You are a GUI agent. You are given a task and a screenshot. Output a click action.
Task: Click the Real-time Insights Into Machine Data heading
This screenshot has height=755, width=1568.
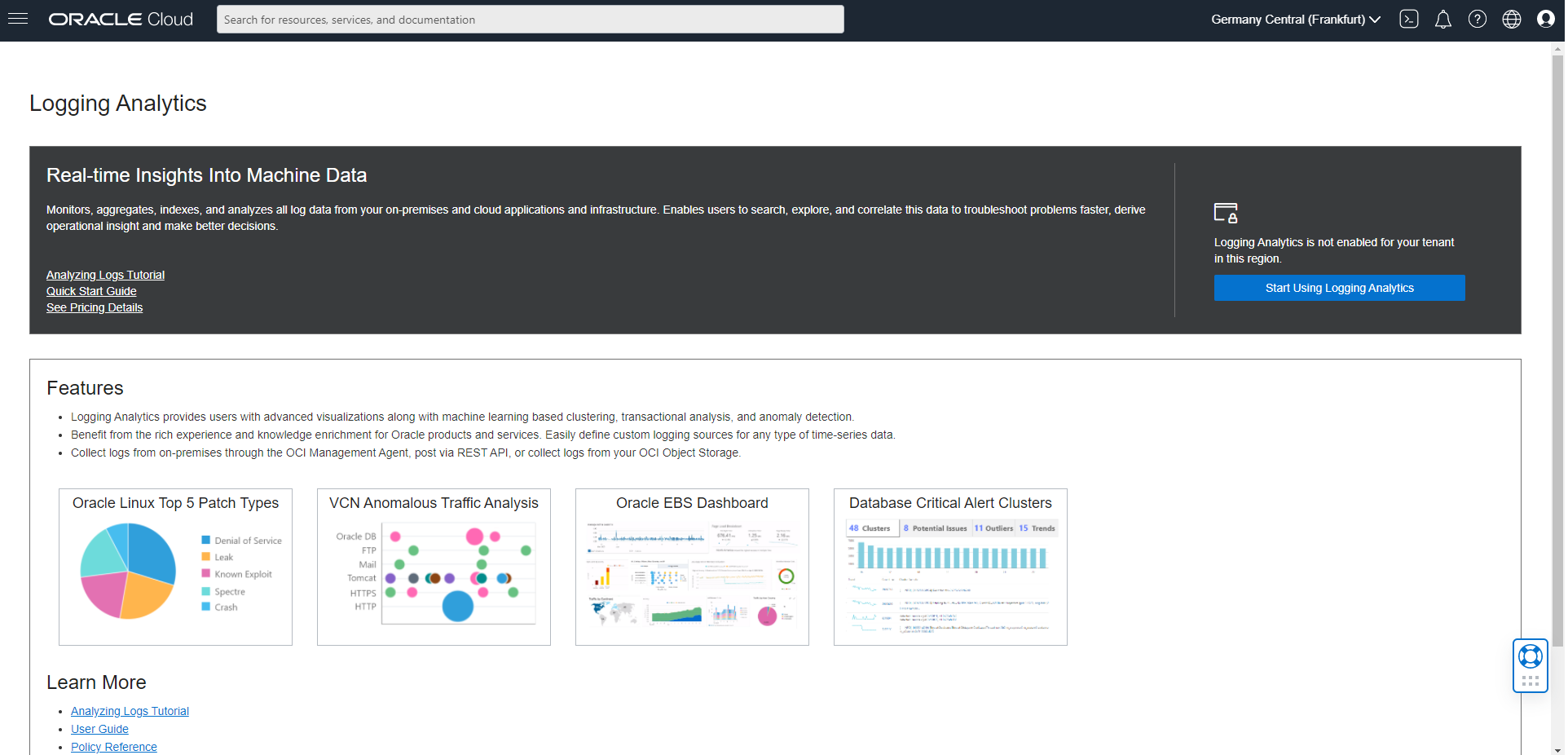206,175
